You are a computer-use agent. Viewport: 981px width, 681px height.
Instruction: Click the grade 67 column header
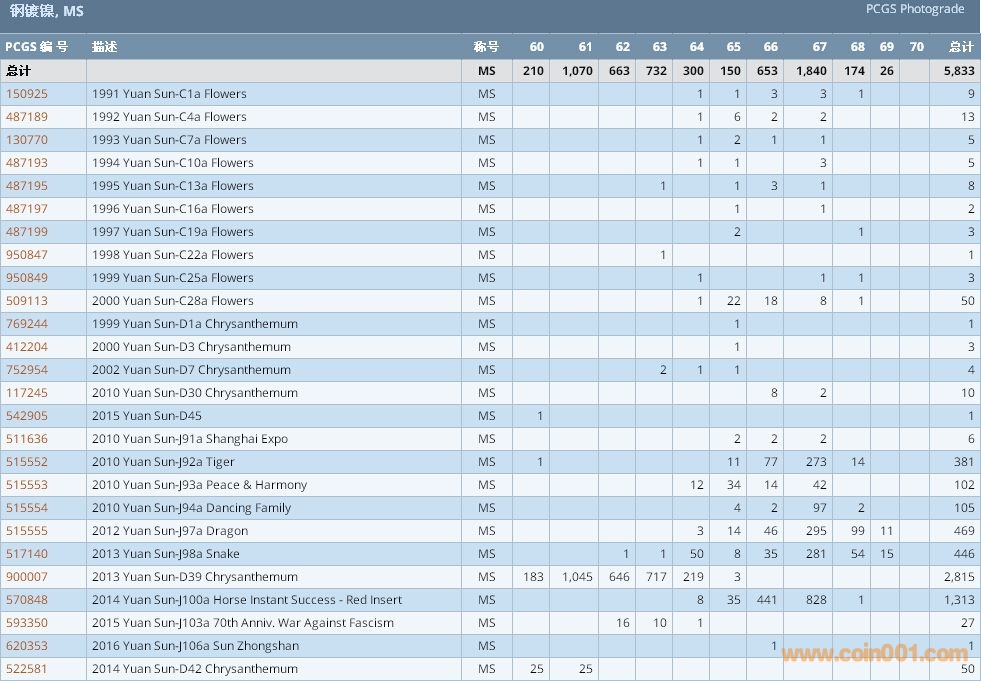pyautogui.click(x=819, y=47)
